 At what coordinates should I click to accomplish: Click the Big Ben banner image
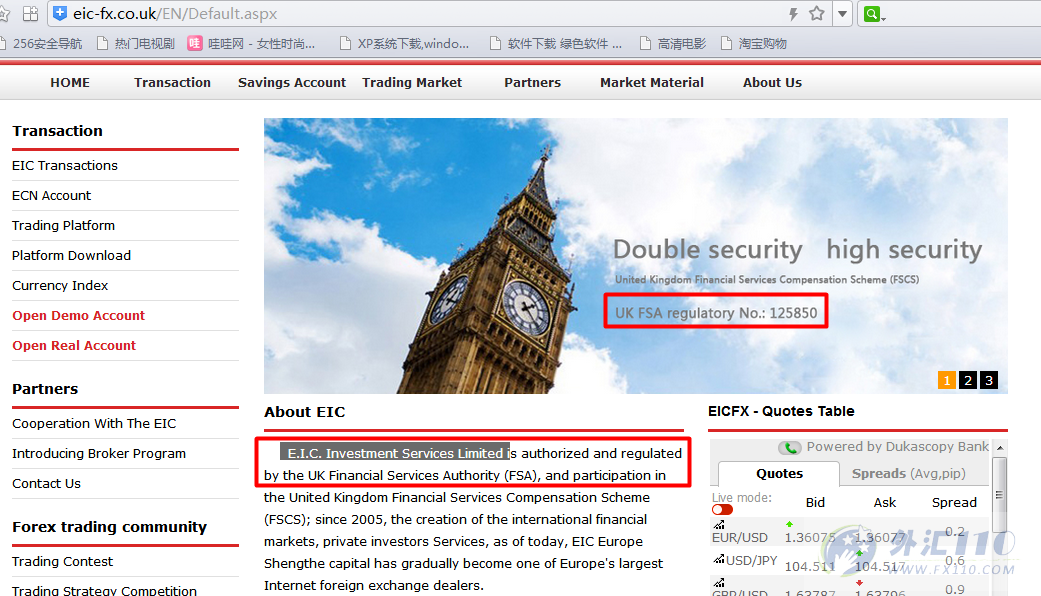click(635, 256)
